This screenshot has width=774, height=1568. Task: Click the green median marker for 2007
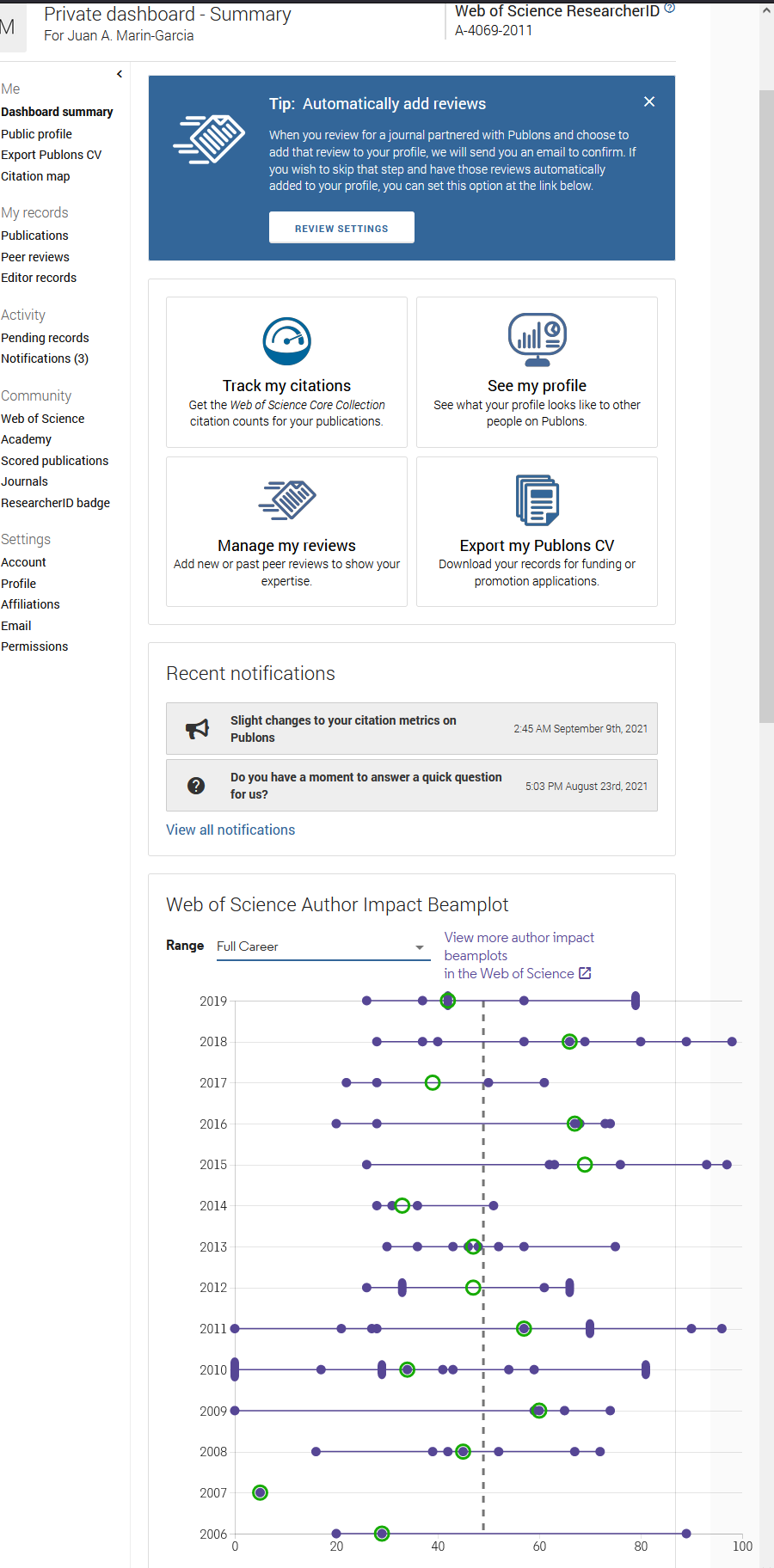(261, 1492)
